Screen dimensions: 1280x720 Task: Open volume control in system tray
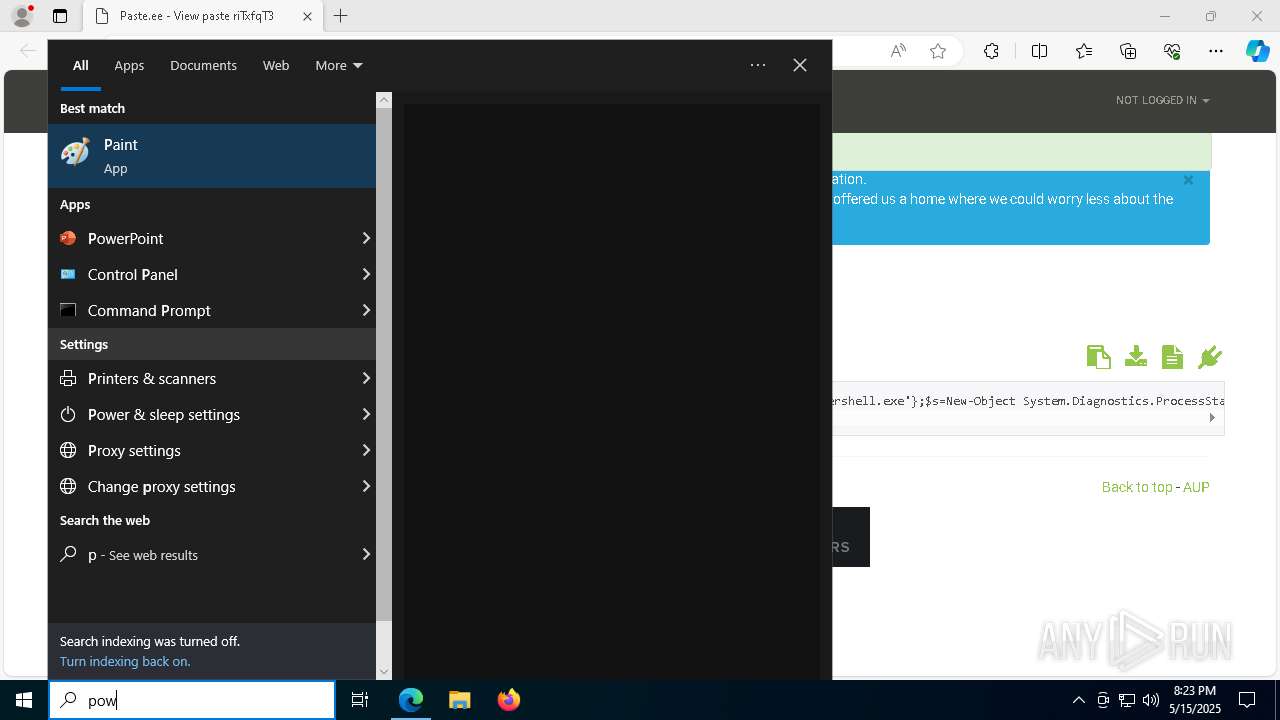(x=1150, y=700)
